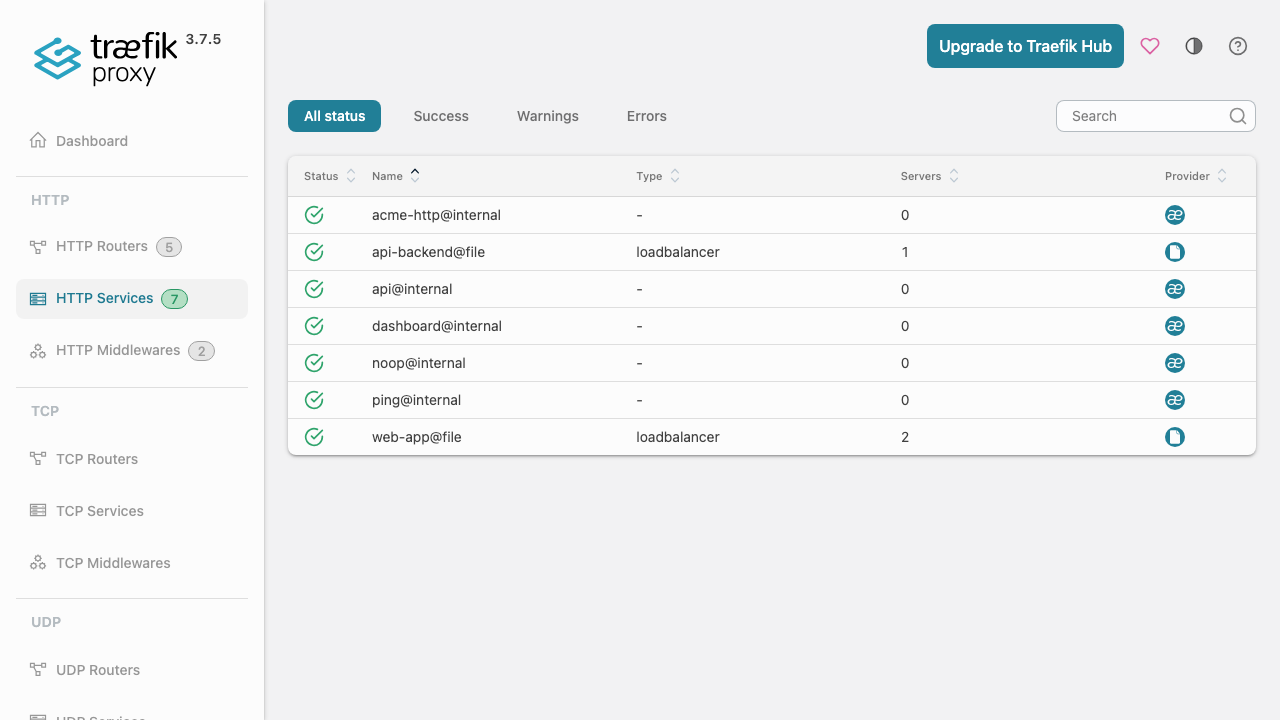The image size is (1280, 720).
Task: Open HTTP Middlewares page
Action: pos(132,351)
